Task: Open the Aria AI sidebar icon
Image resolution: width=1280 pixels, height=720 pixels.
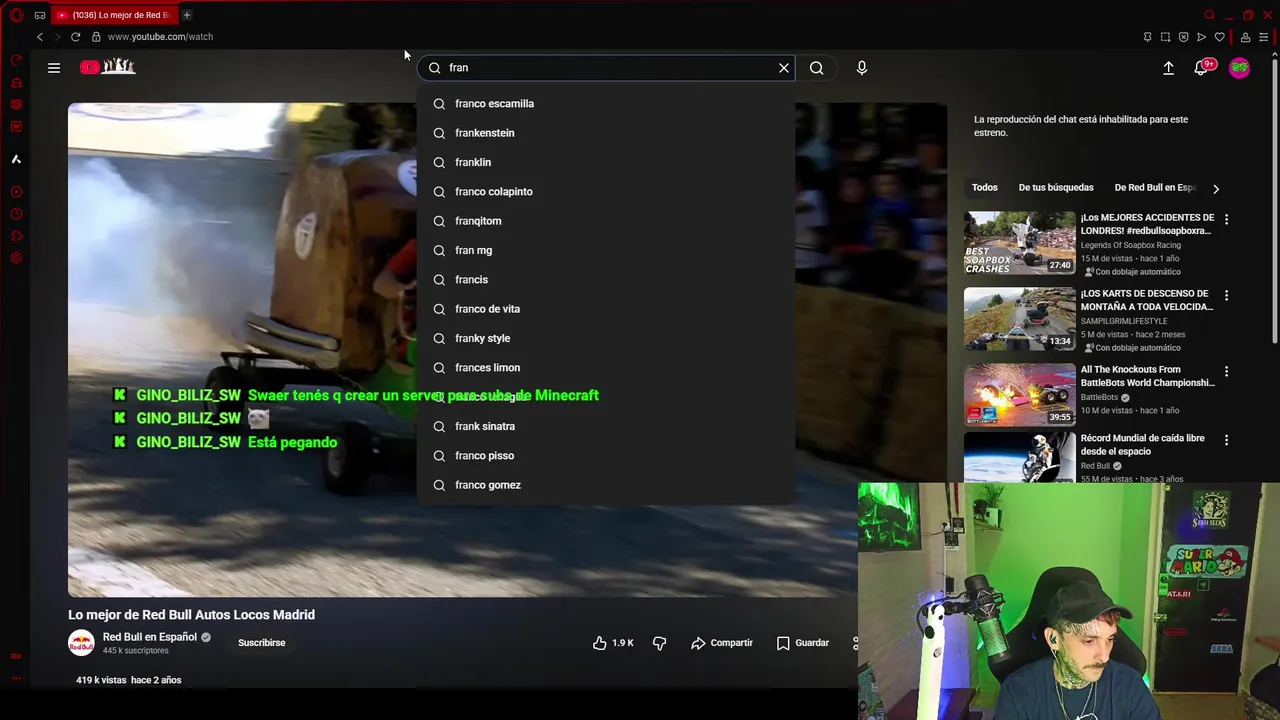Action: 16,159
